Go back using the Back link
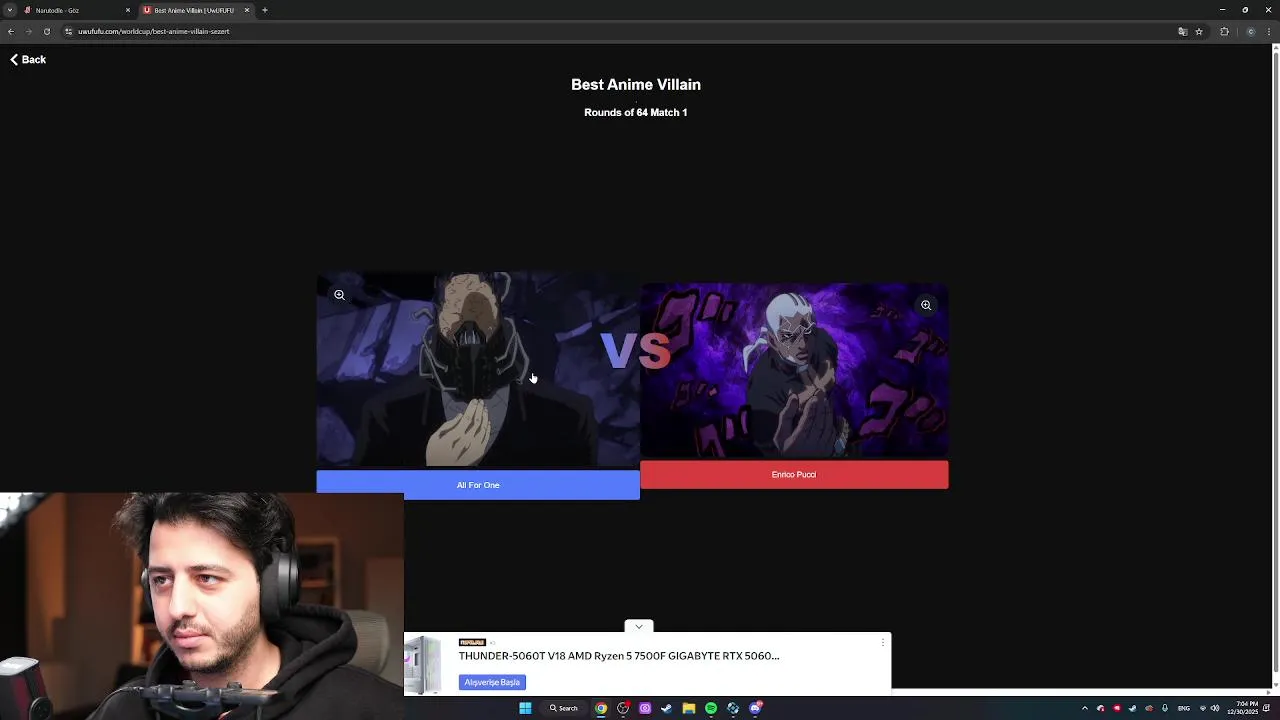The width and height of the screenshot is (1280, 720). 28,60
